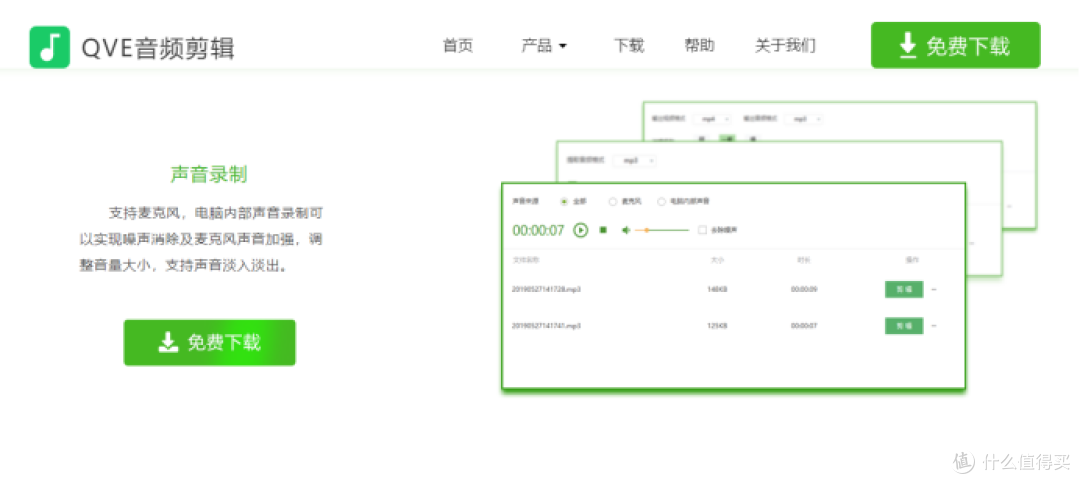The width and height of the screenshot is (1080, 484).
Task: Click the 00:00:07 green recording timer
Action: (x=539, y=230)
